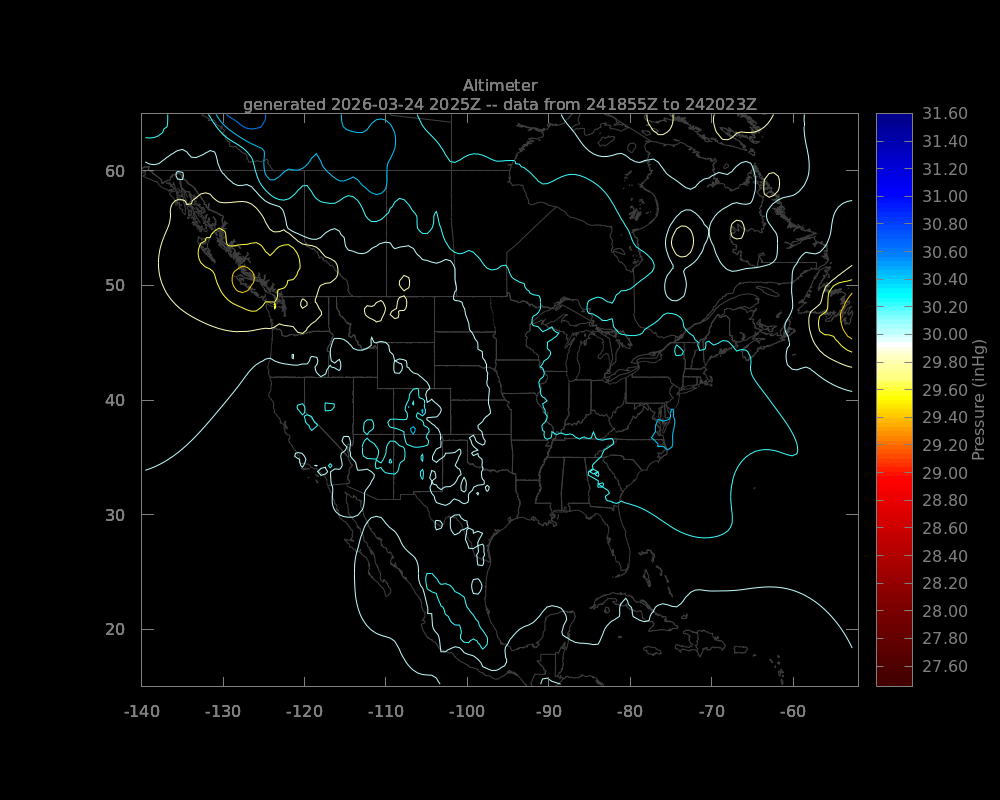Select the 30.00 midpoint on the colorbar
Image resolution: width=1000 pixels, height=800 pixels.
point(946,335)
